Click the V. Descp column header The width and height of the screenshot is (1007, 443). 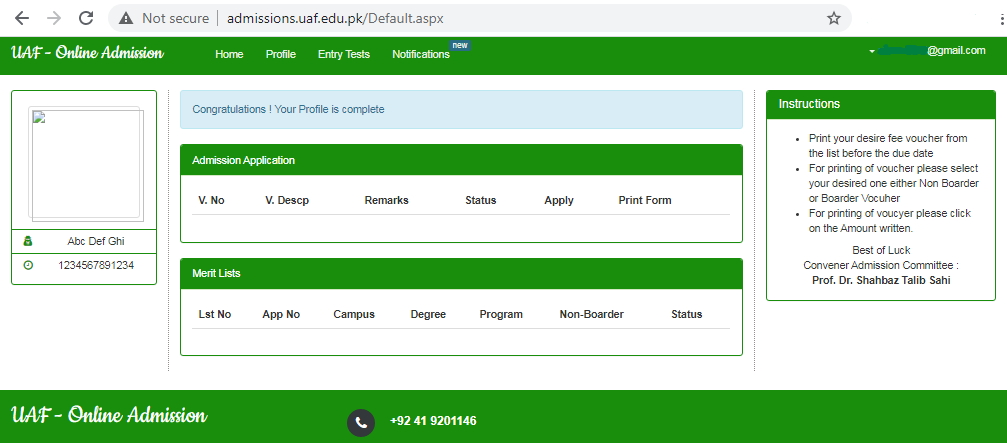click(x=287, y=200)
